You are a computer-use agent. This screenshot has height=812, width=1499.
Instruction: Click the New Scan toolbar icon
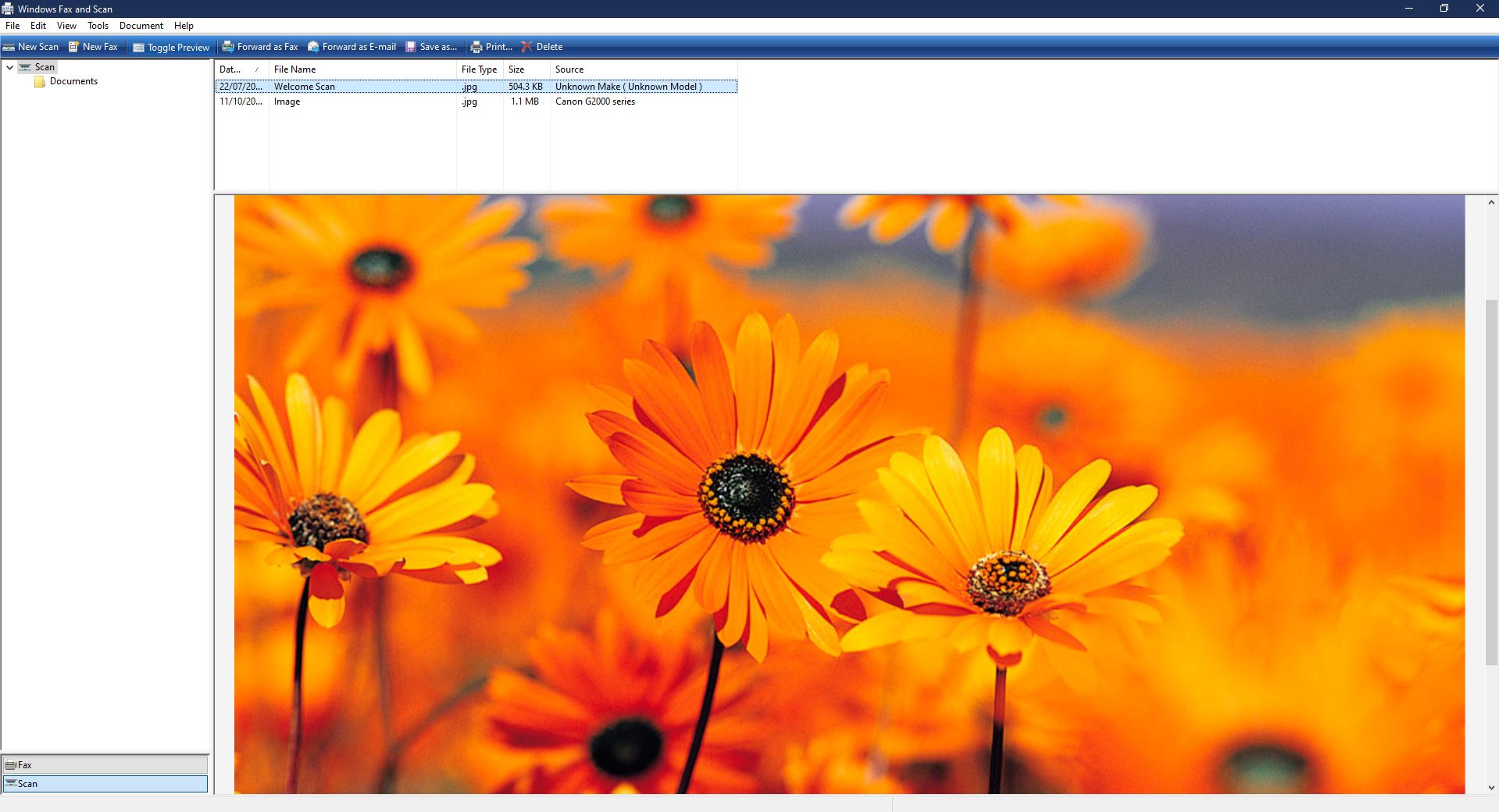(x=9, y=47)
